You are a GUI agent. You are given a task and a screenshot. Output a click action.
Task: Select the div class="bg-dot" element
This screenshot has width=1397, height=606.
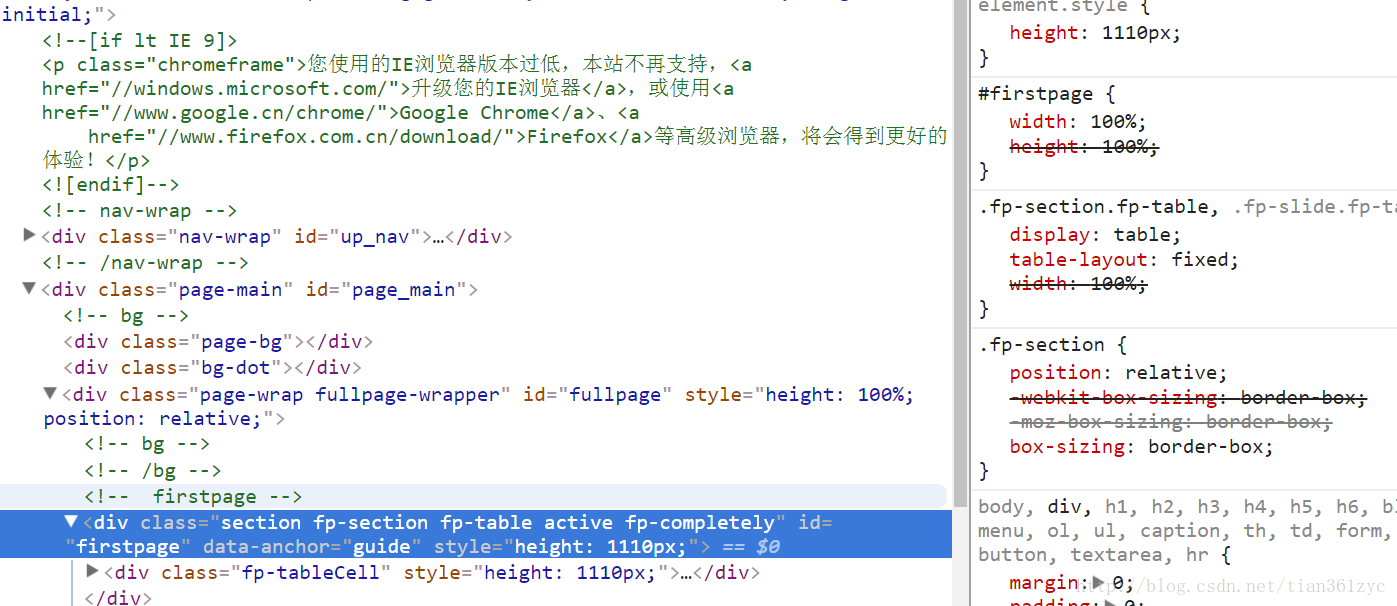212,367
